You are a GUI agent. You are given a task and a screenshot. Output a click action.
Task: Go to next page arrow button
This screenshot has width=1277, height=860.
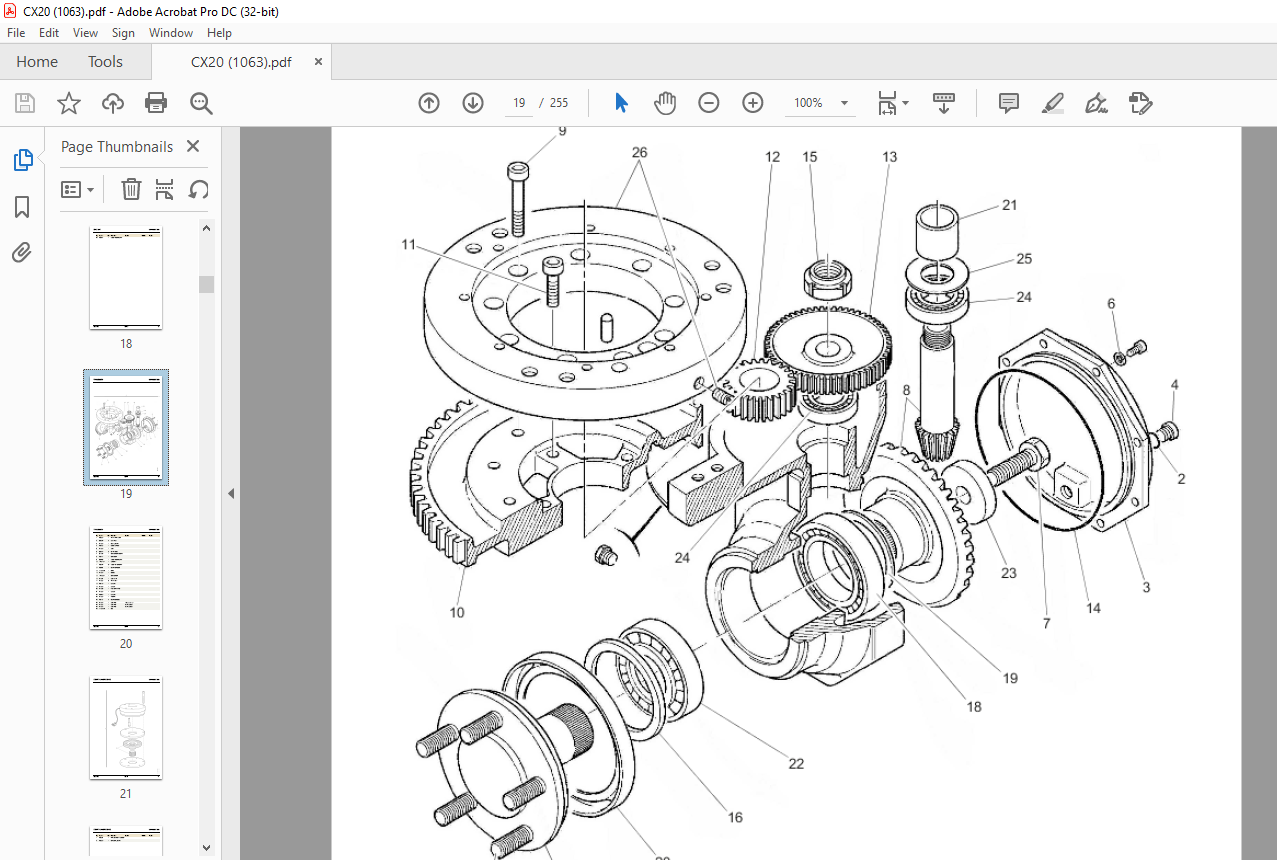click(x=473, y=103)
